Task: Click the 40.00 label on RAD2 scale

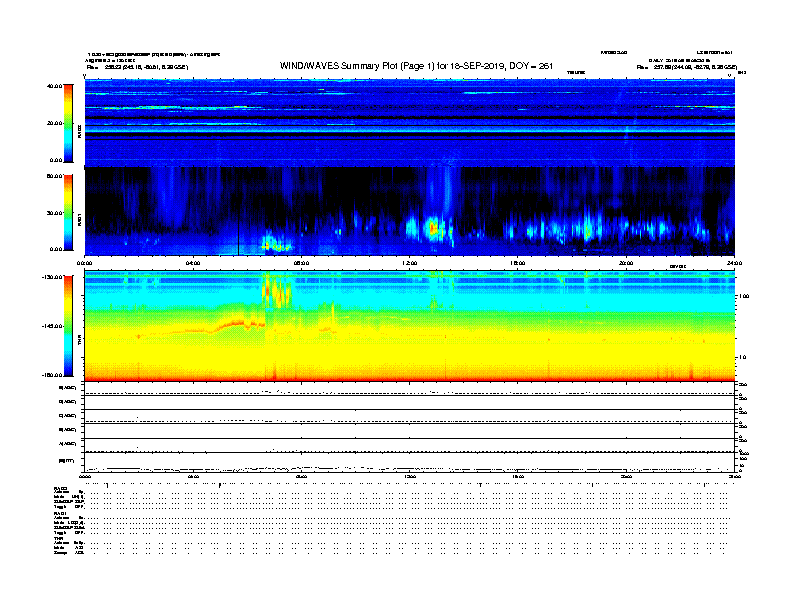Action: click(x=55, y=86)
